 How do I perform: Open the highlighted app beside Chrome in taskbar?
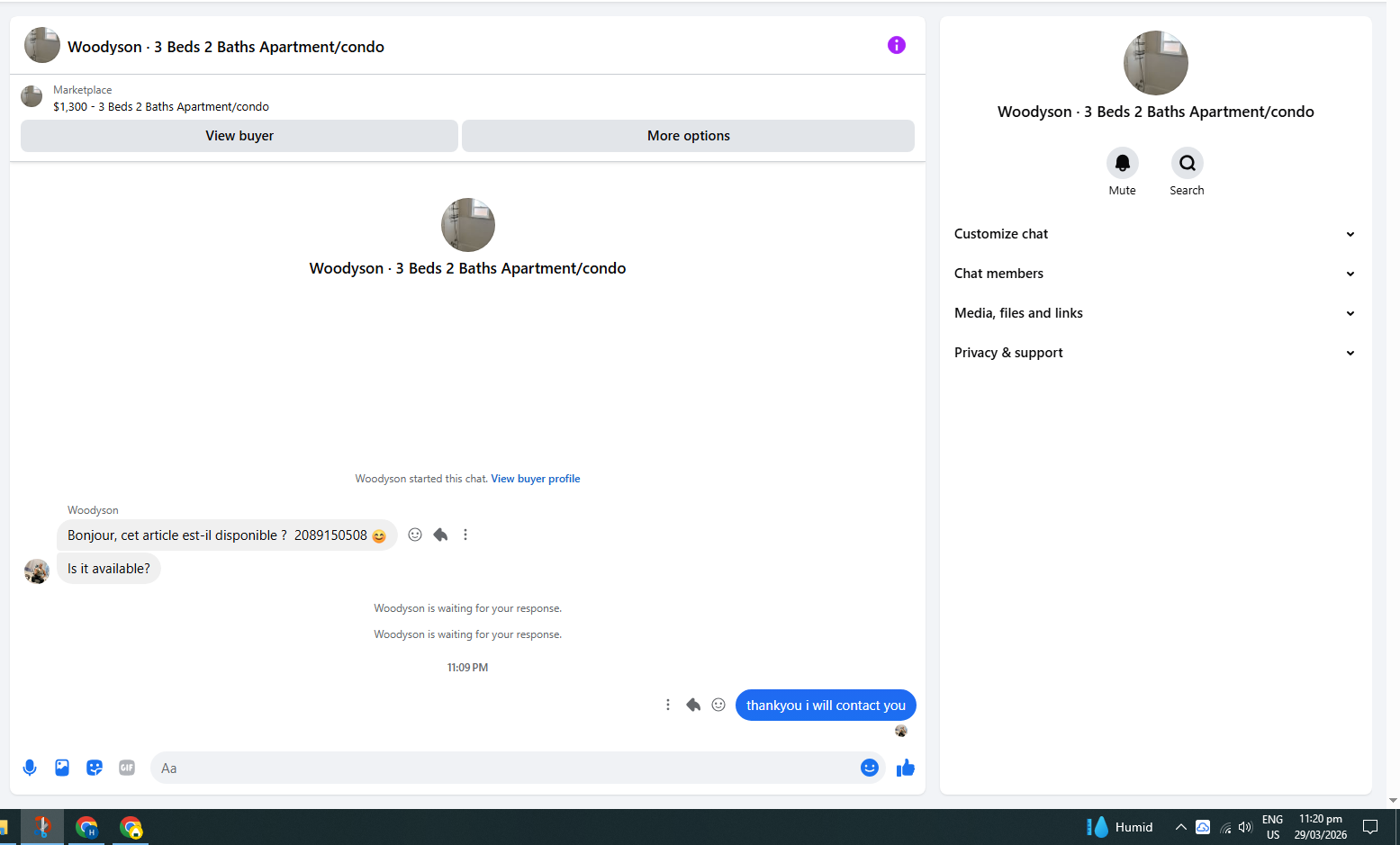42,827
